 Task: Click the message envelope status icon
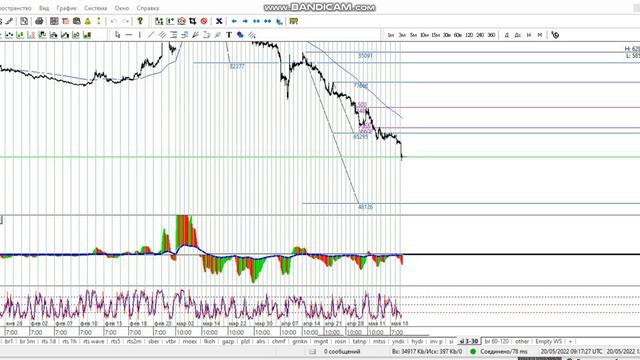pos(312,351)
